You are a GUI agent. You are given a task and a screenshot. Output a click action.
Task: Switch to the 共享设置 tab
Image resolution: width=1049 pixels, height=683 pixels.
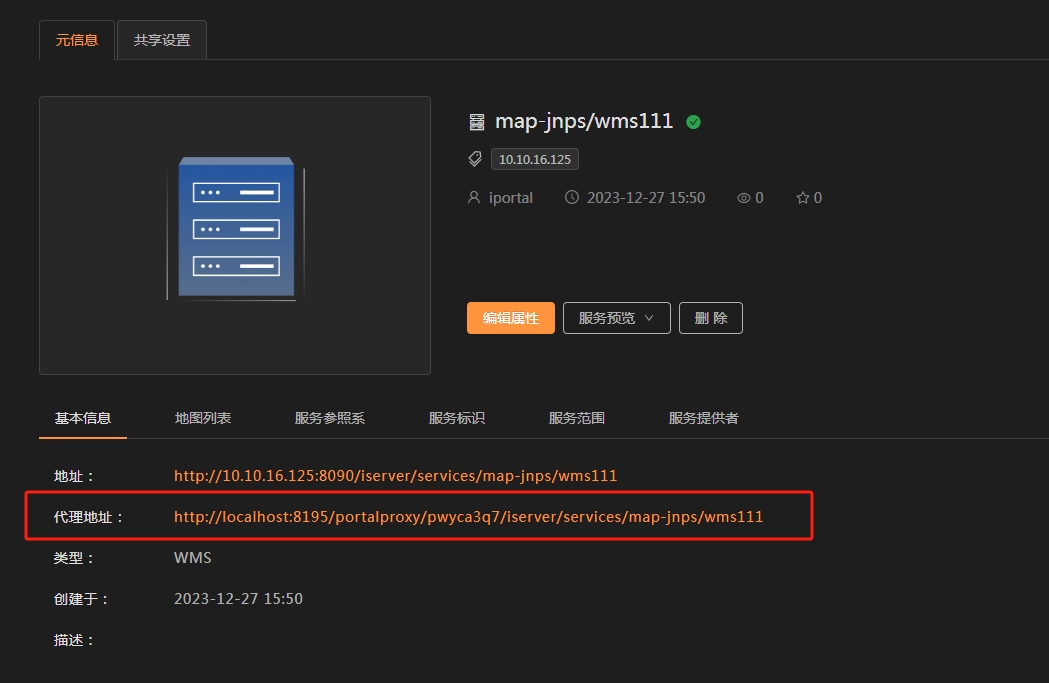tap(162, 40)
